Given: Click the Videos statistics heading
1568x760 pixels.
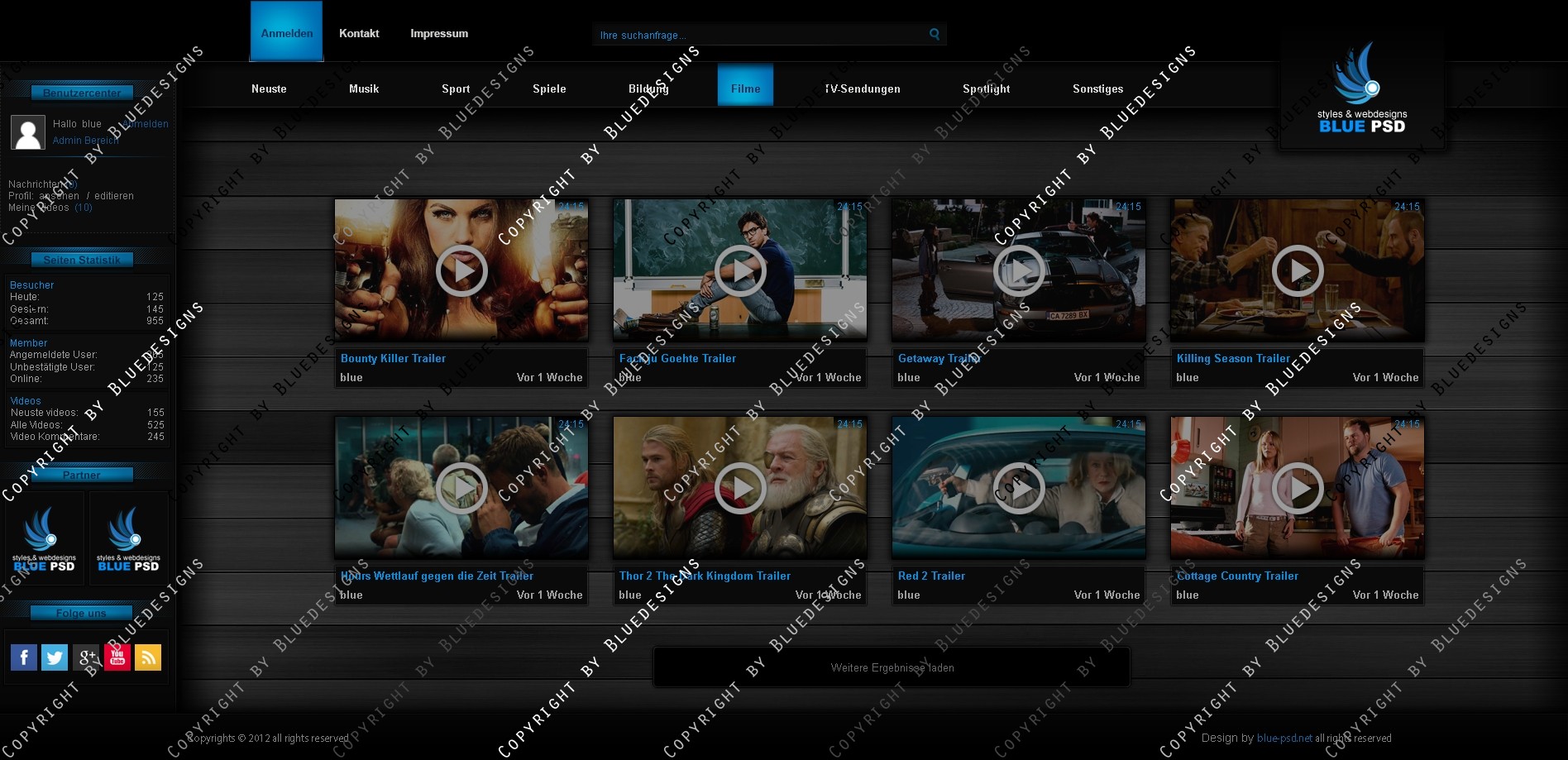Looking at the screenshot, I should coord(26,401).
